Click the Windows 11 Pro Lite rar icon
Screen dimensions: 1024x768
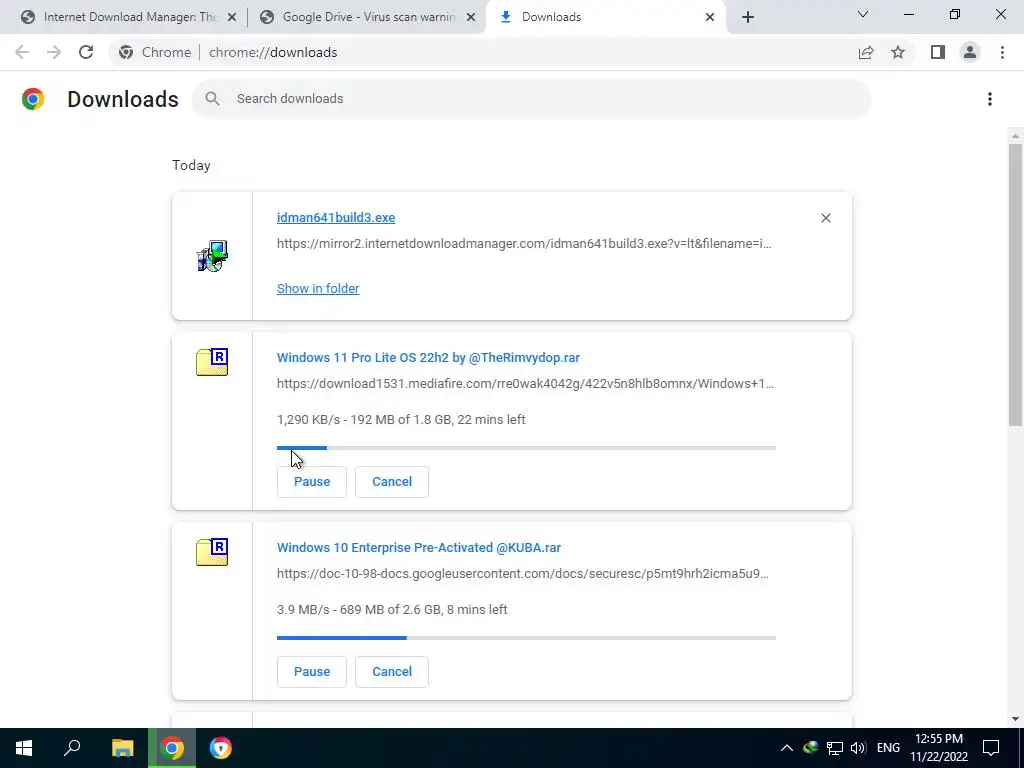point(212,362)
